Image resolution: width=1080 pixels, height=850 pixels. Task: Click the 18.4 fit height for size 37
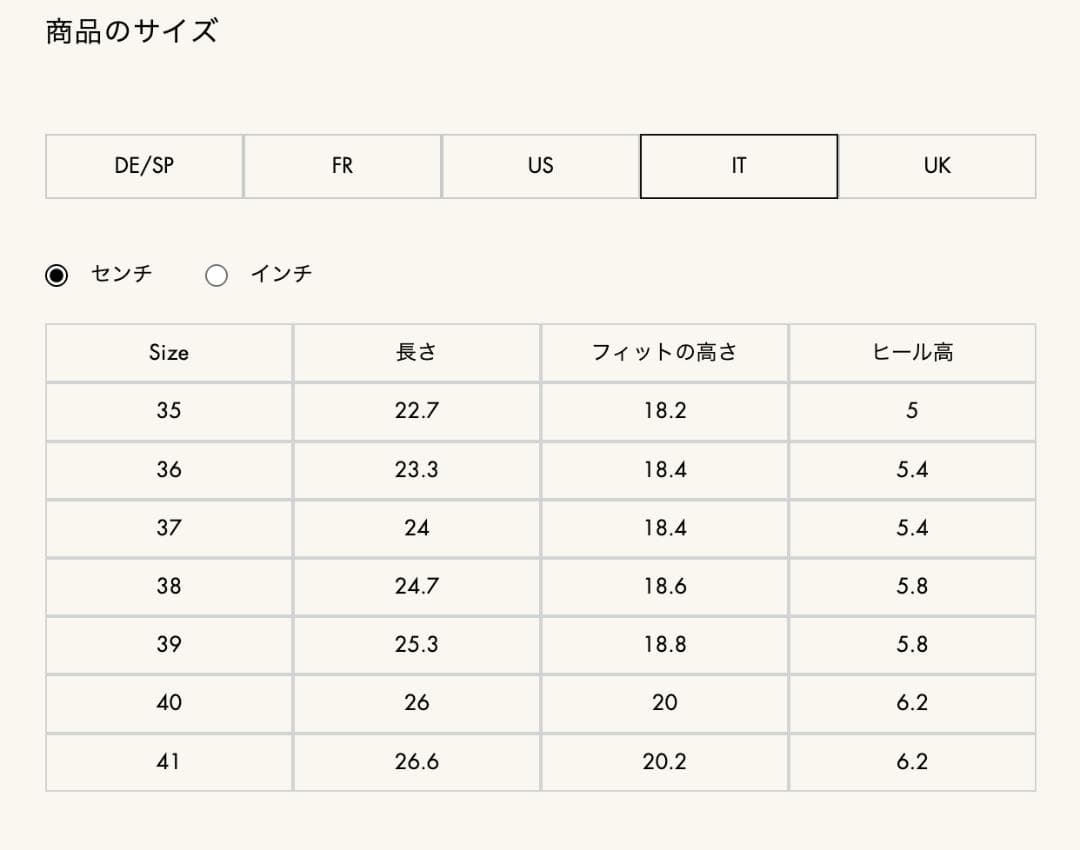663,527
